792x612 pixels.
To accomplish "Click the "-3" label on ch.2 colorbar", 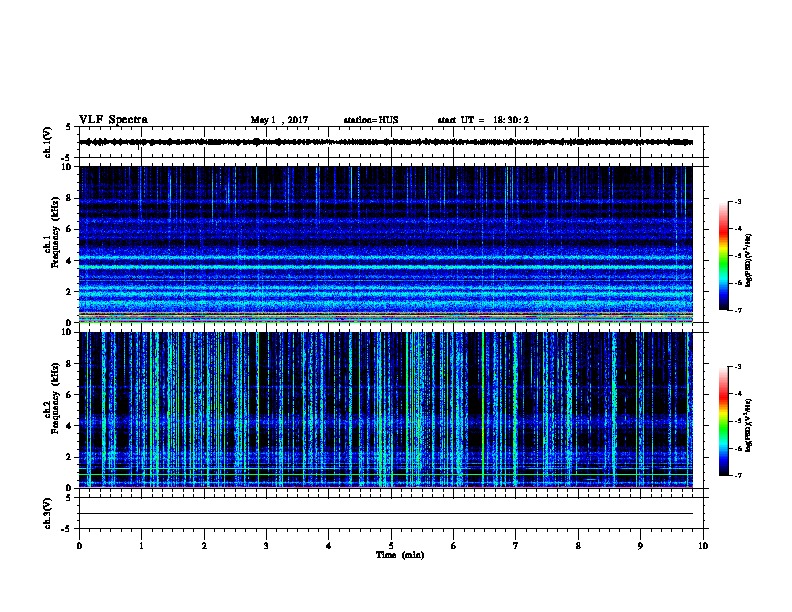I will (x=737, y=367).
